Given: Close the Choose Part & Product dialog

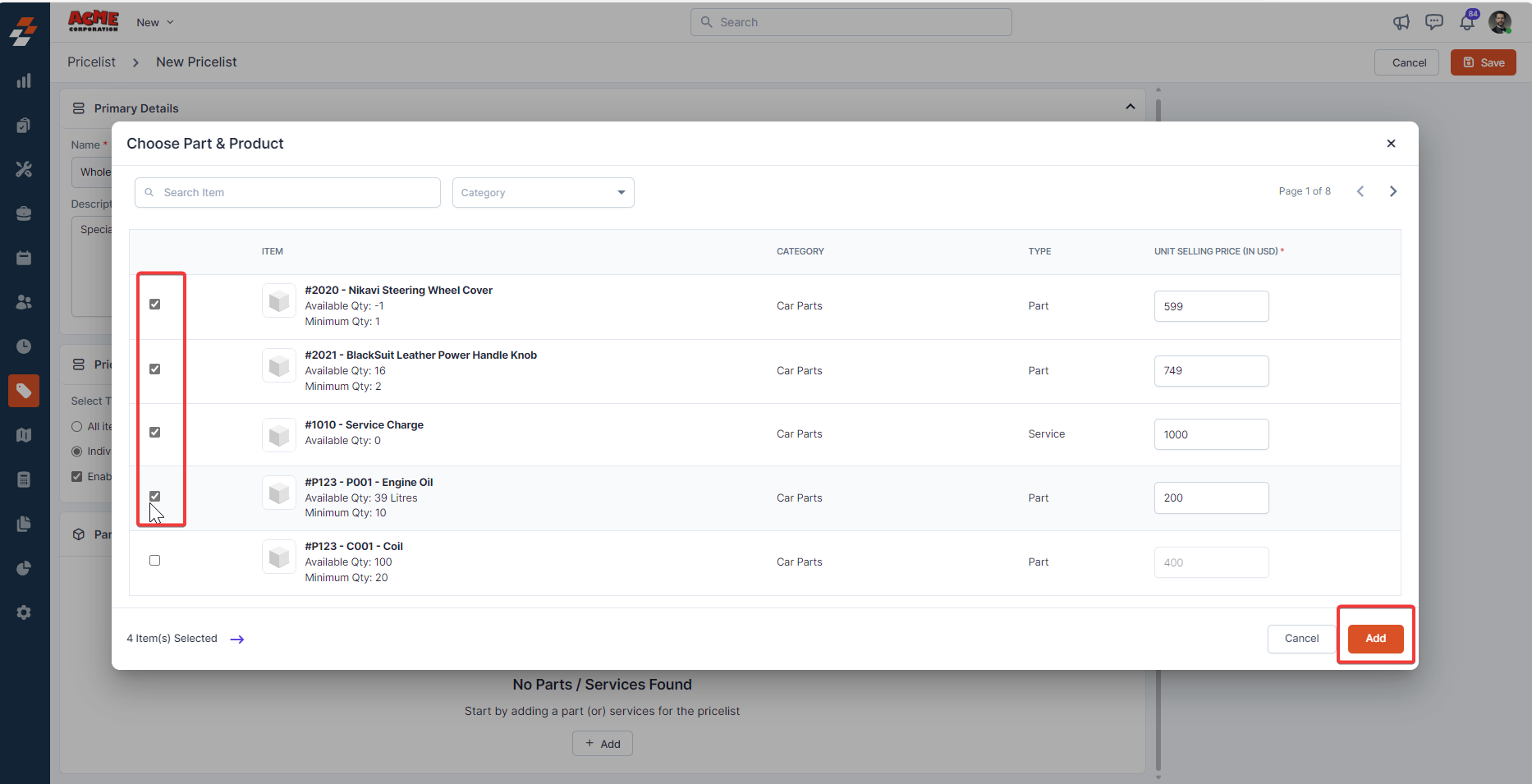Looking at the screenshot, I should point(1391,144).
